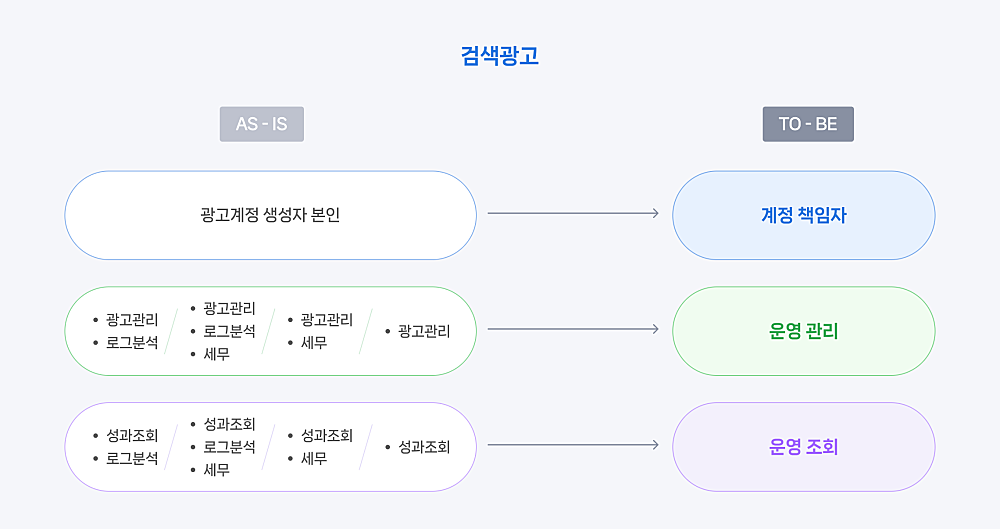Click 세무 in the two-item 광고관리 group
This screenshot has width=1000, height=529.
(x=314, y=343)
